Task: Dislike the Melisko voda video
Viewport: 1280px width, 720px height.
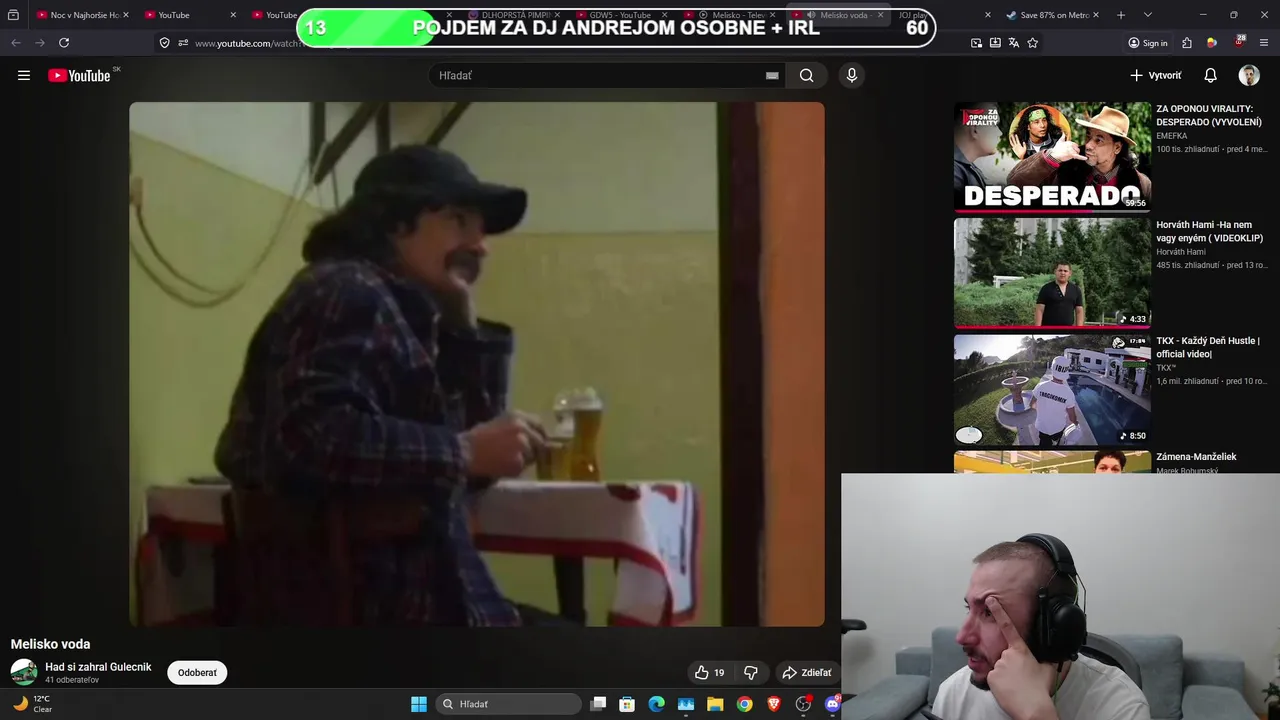Action: (x=751, y=673)
